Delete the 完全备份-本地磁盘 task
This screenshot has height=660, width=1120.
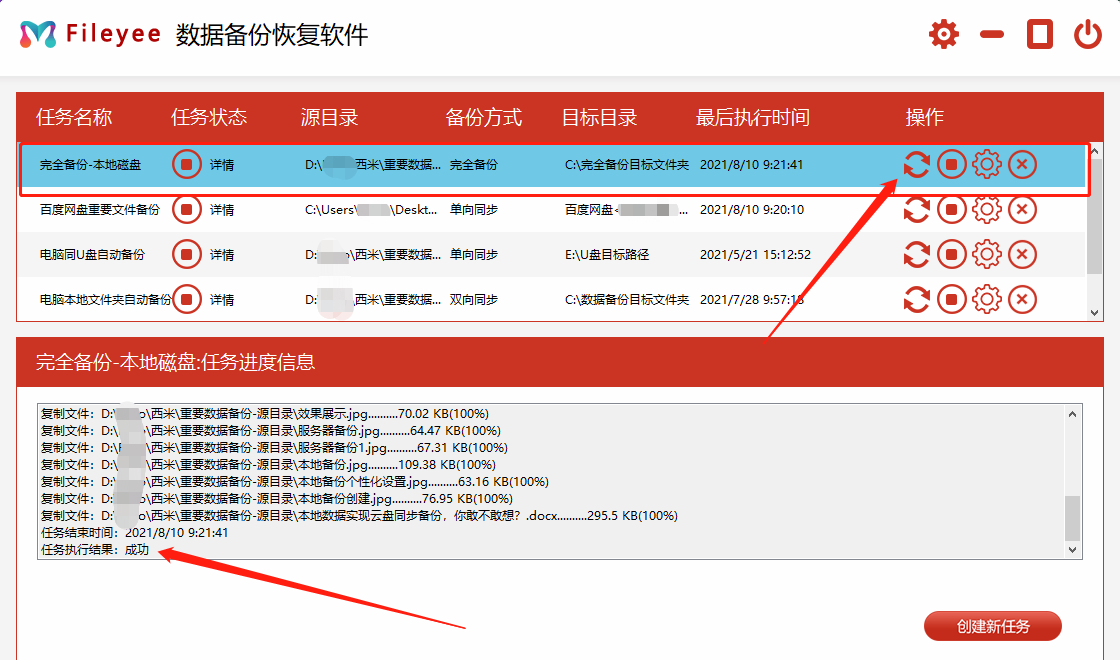(x=1022, y=164)
